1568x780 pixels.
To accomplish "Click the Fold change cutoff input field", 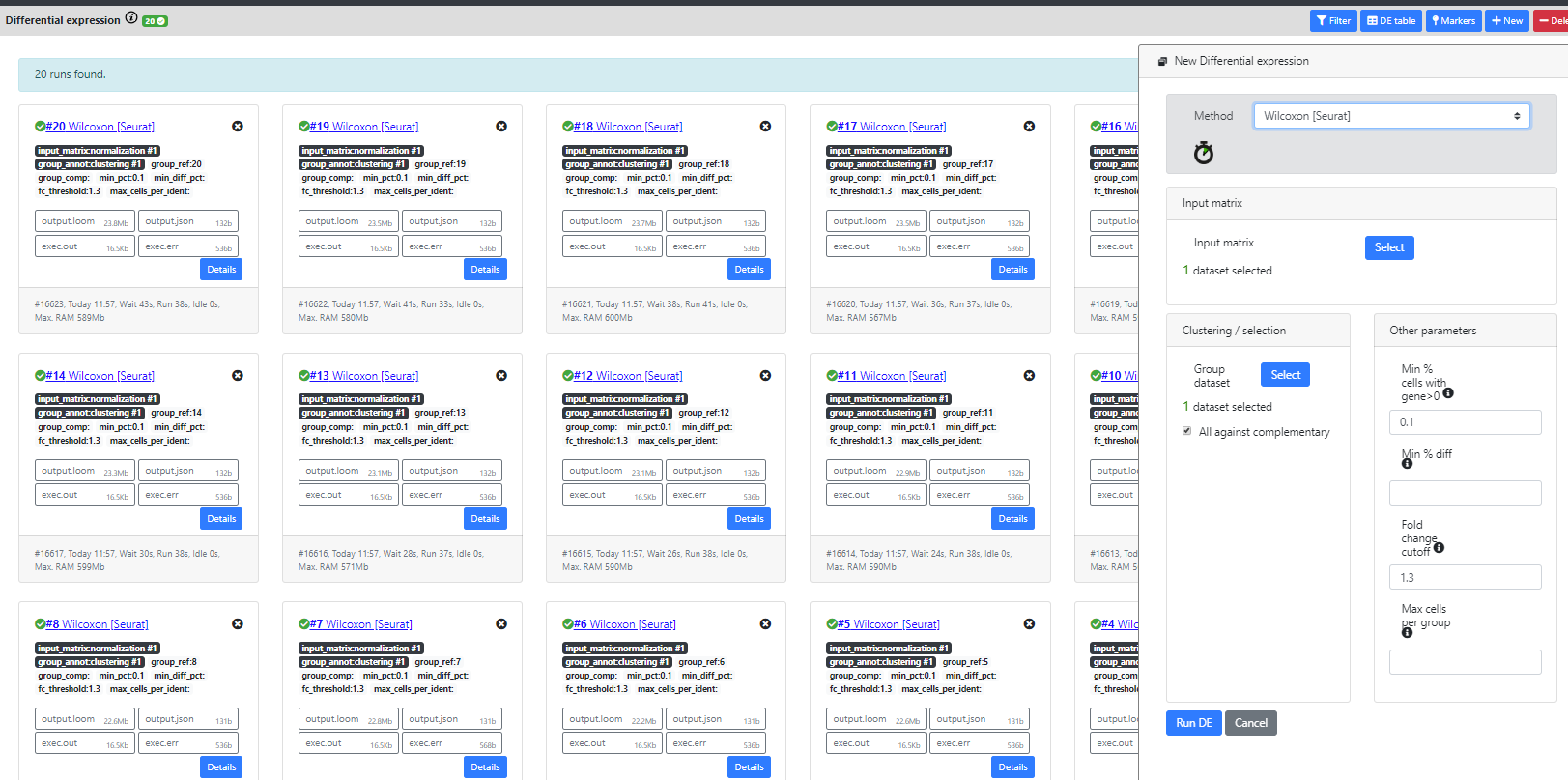I will pos(1465,577).
